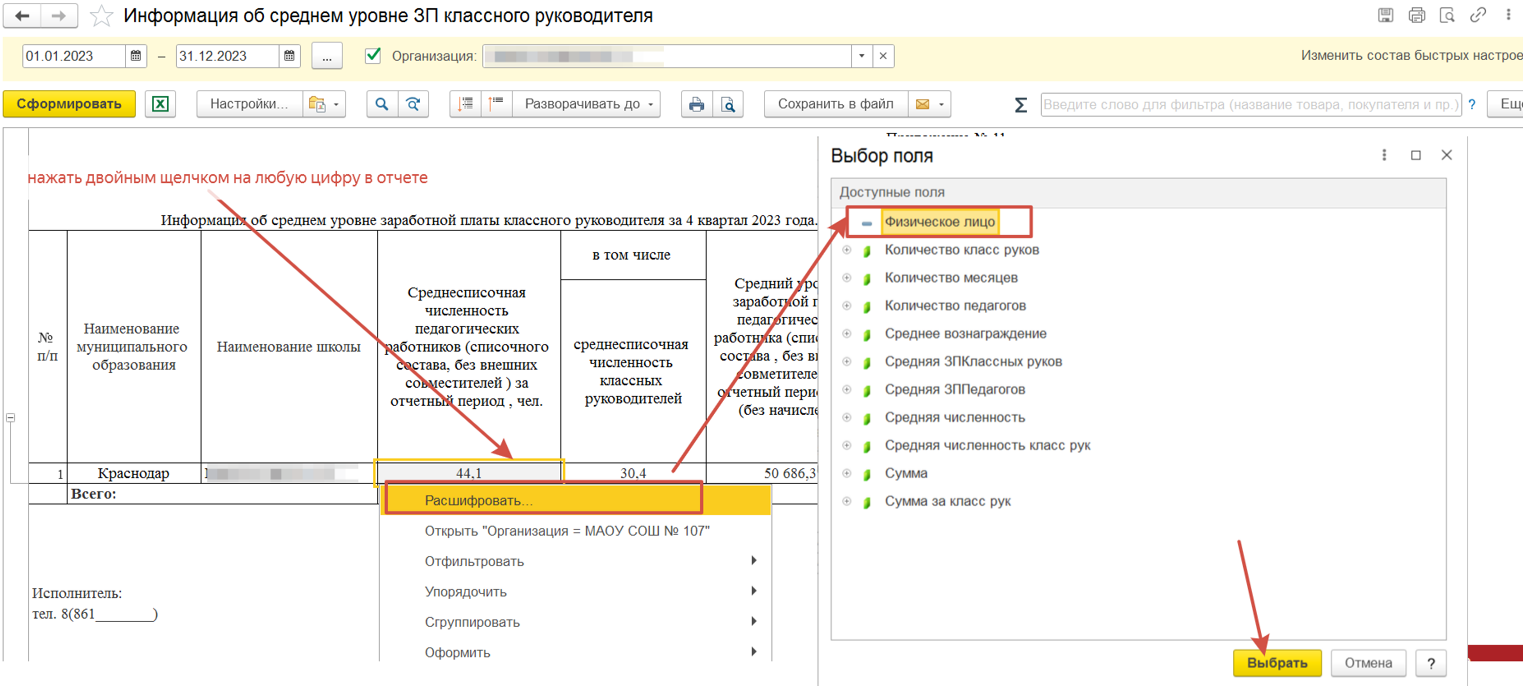Viewport: 1527px width, 697px height.
Task: Click the Sigma sum icon
Action: click(1020, 105)
